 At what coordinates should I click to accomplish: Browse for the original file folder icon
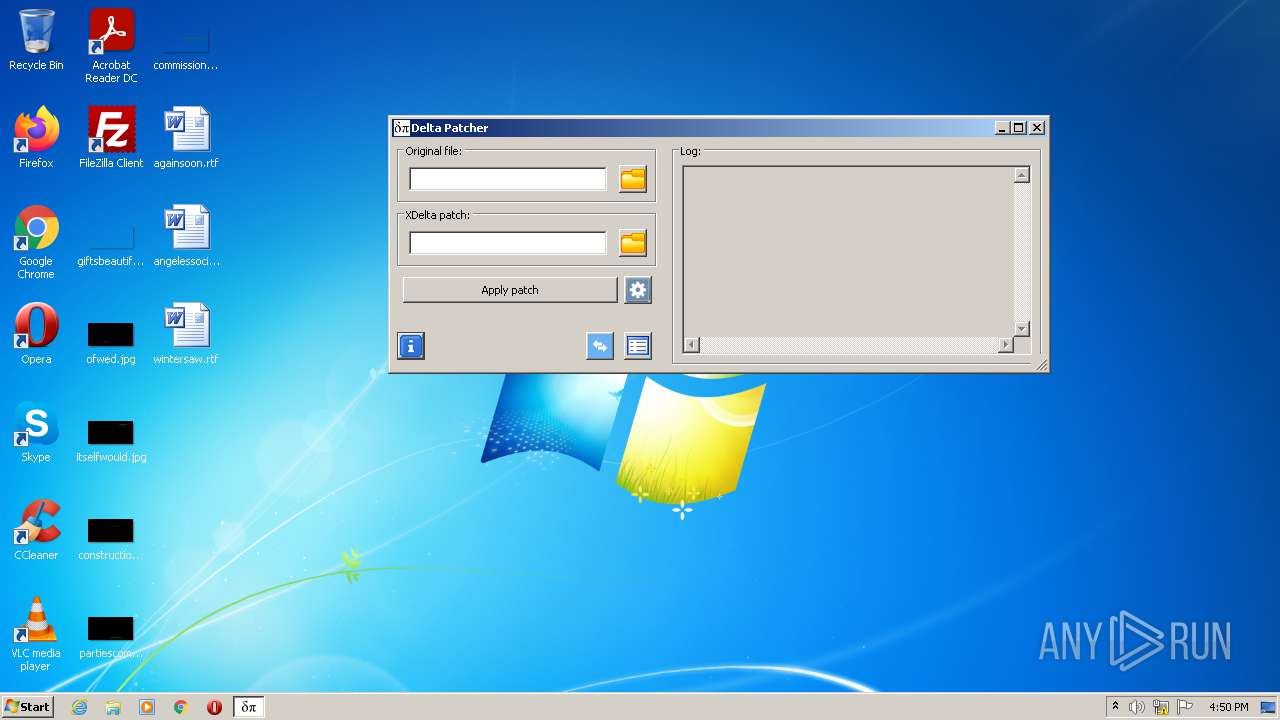click(x=633, y=179)
